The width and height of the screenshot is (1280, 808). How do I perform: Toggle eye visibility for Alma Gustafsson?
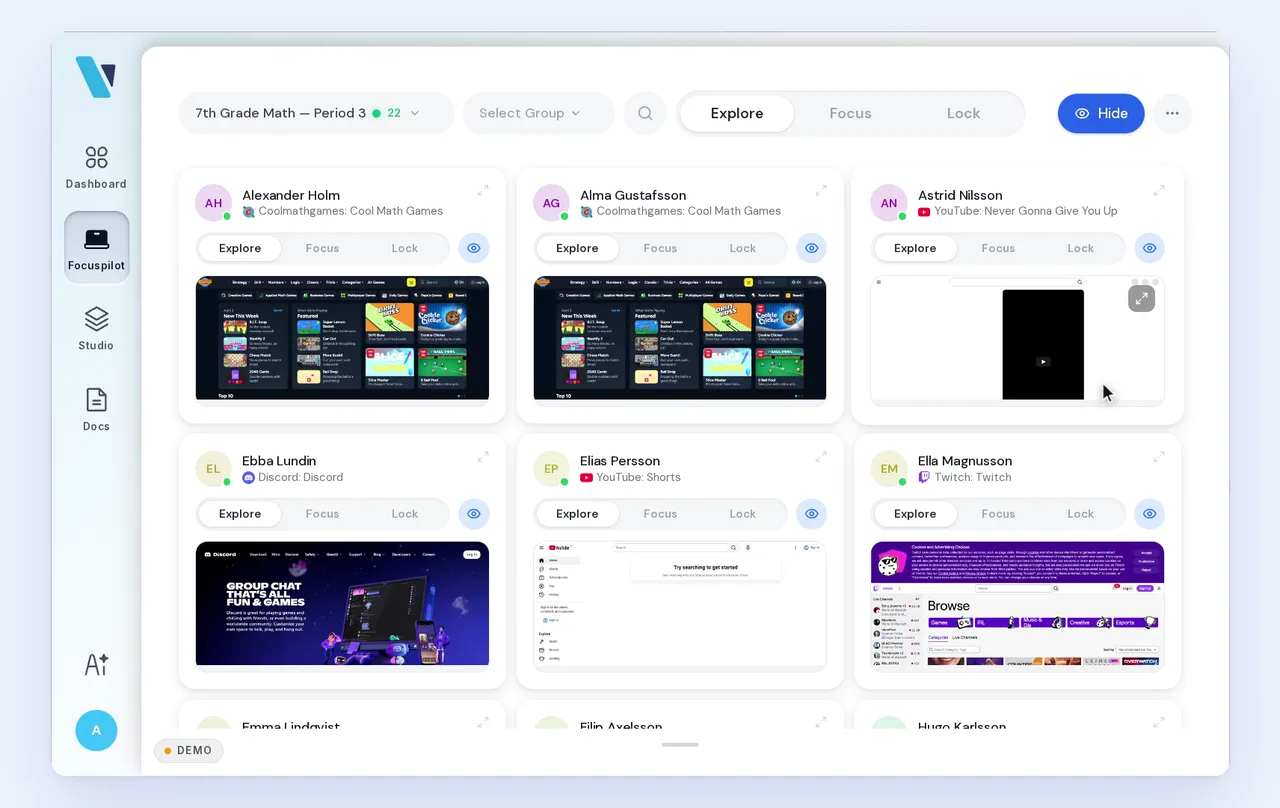812,248
